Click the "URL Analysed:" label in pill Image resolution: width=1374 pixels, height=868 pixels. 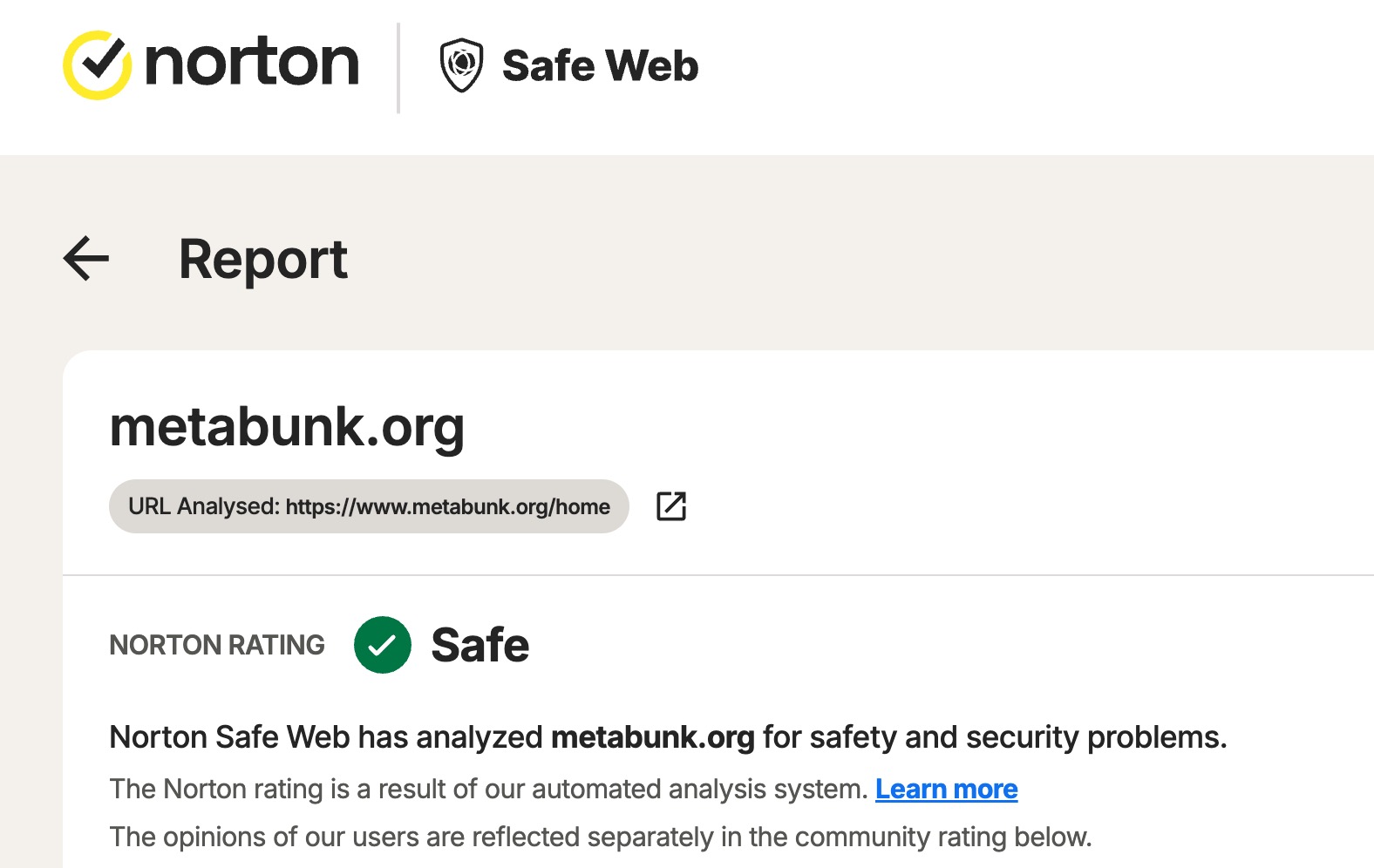point(203,507)
